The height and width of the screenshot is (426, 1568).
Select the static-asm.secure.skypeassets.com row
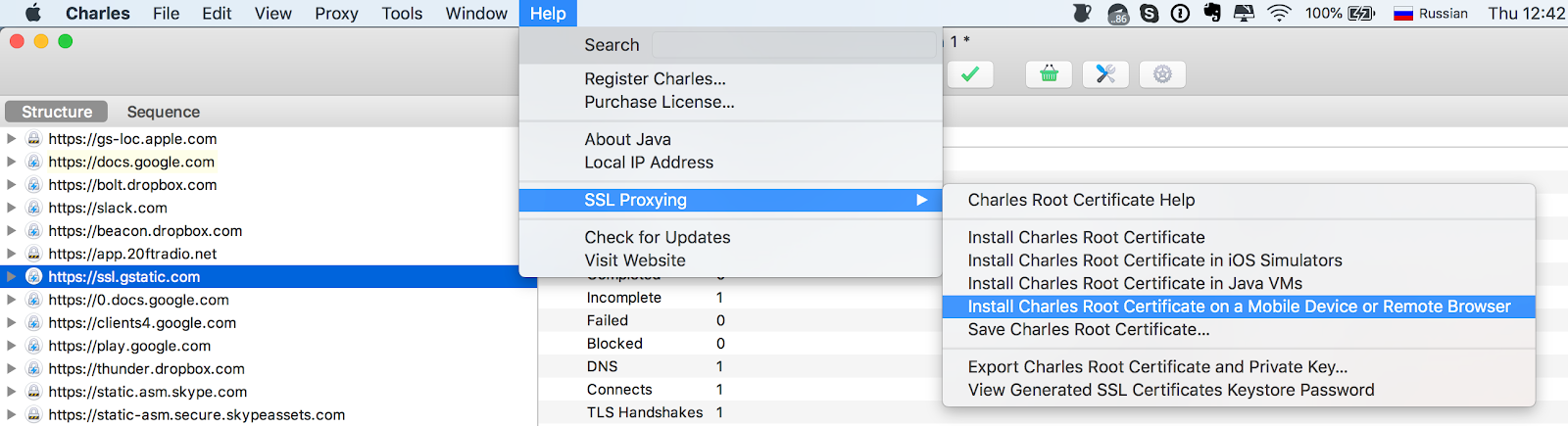tap(269, 415)
